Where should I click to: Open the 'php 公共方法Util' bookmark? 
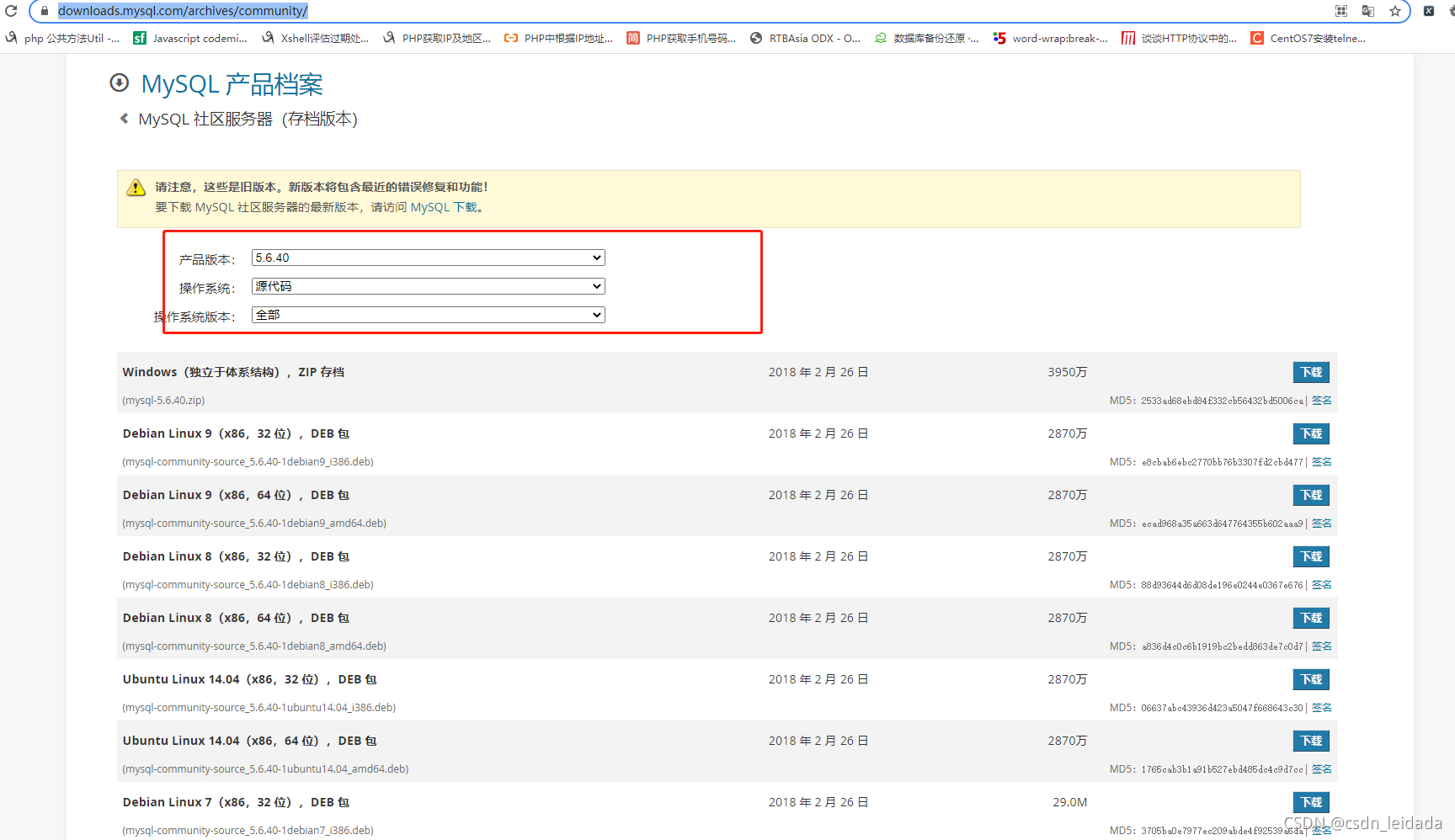[62, 38]
